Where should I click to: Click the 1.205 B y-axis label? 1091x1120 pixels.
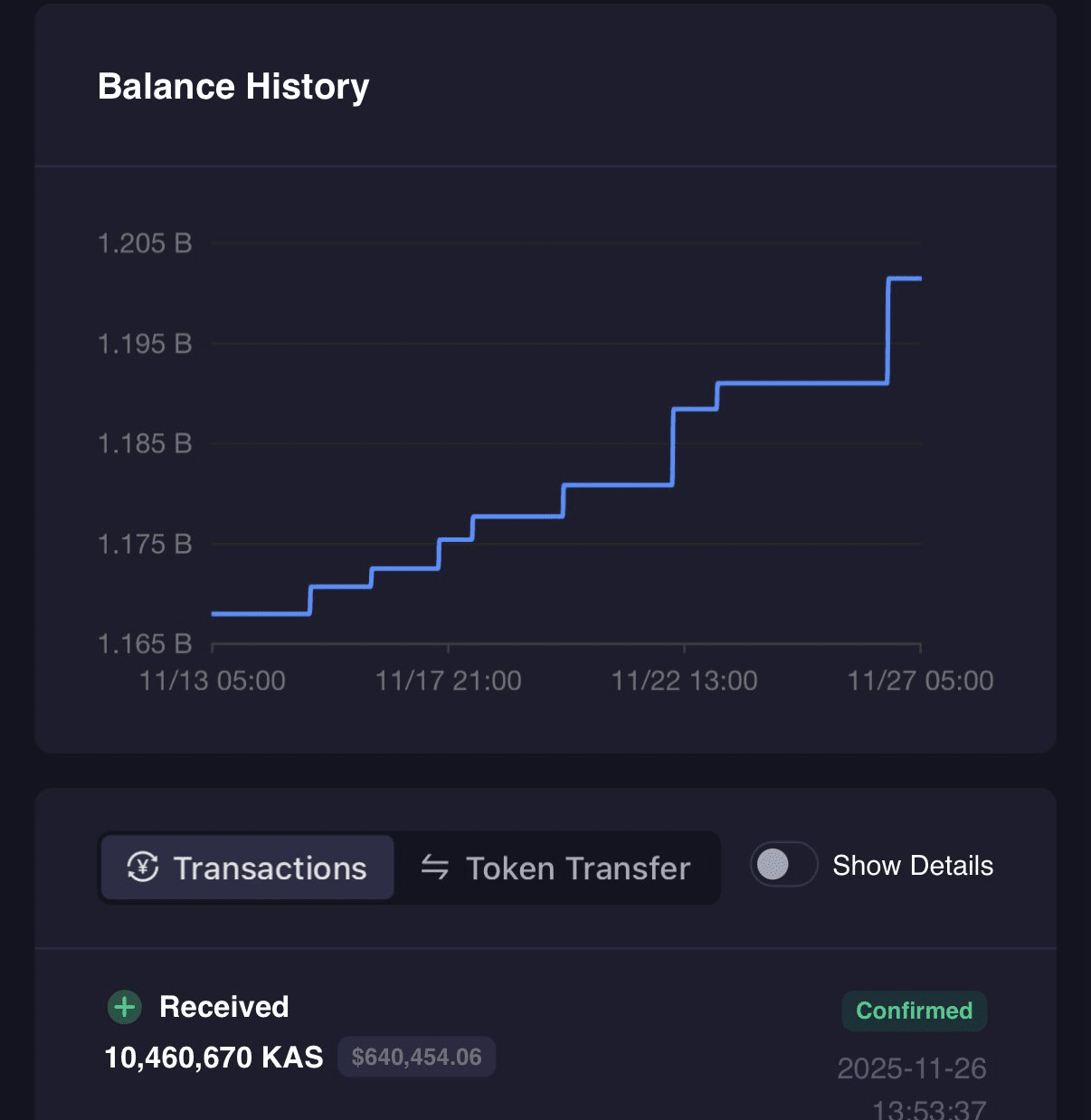pos(145,243)
